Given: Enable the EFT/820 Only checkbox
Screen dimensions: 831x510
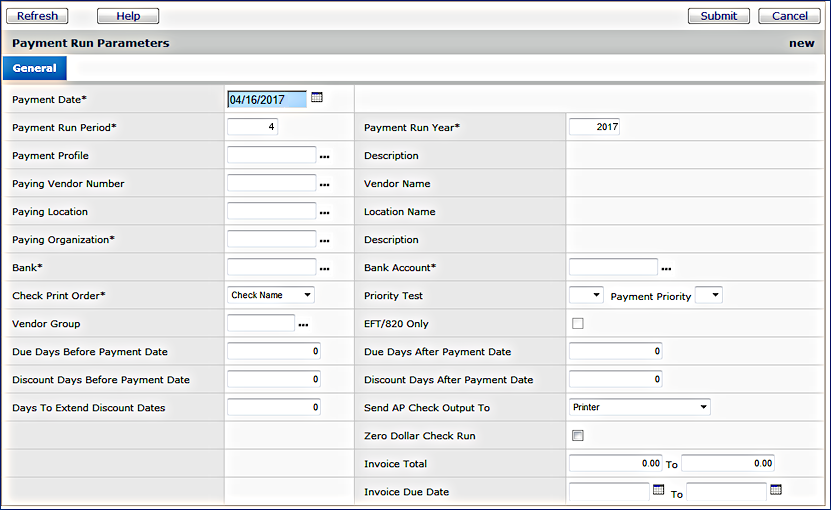Looking at the screenshot, I should point(577,323).
